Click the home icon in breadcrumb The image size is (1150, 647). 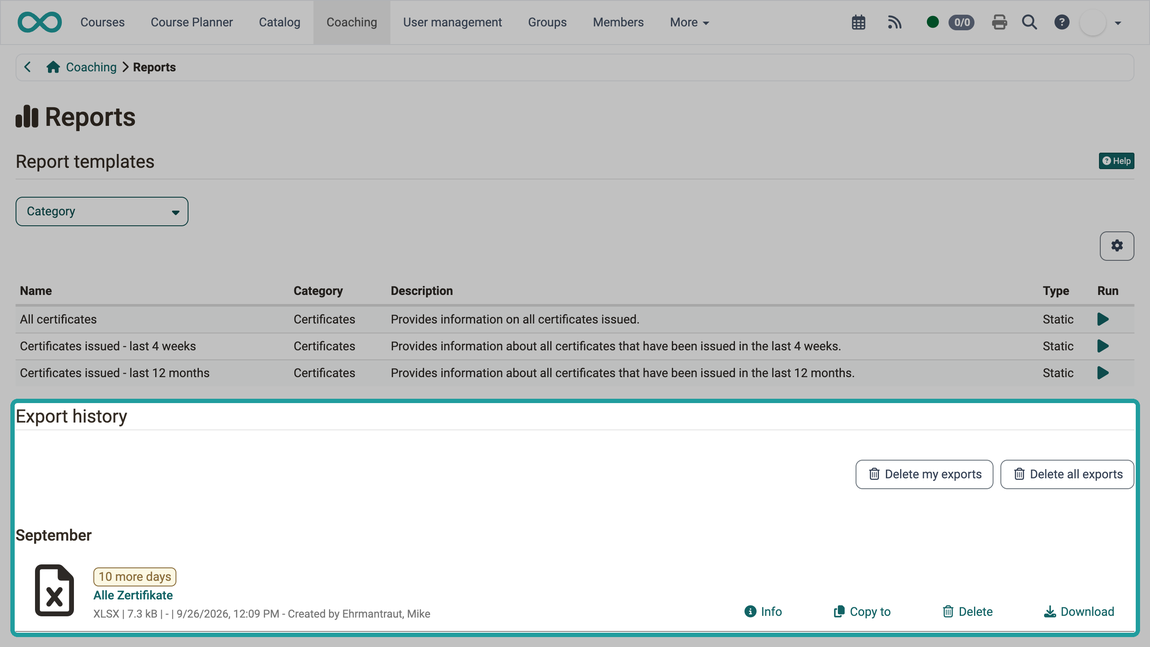pyautogui.click(x=53, y=67)
